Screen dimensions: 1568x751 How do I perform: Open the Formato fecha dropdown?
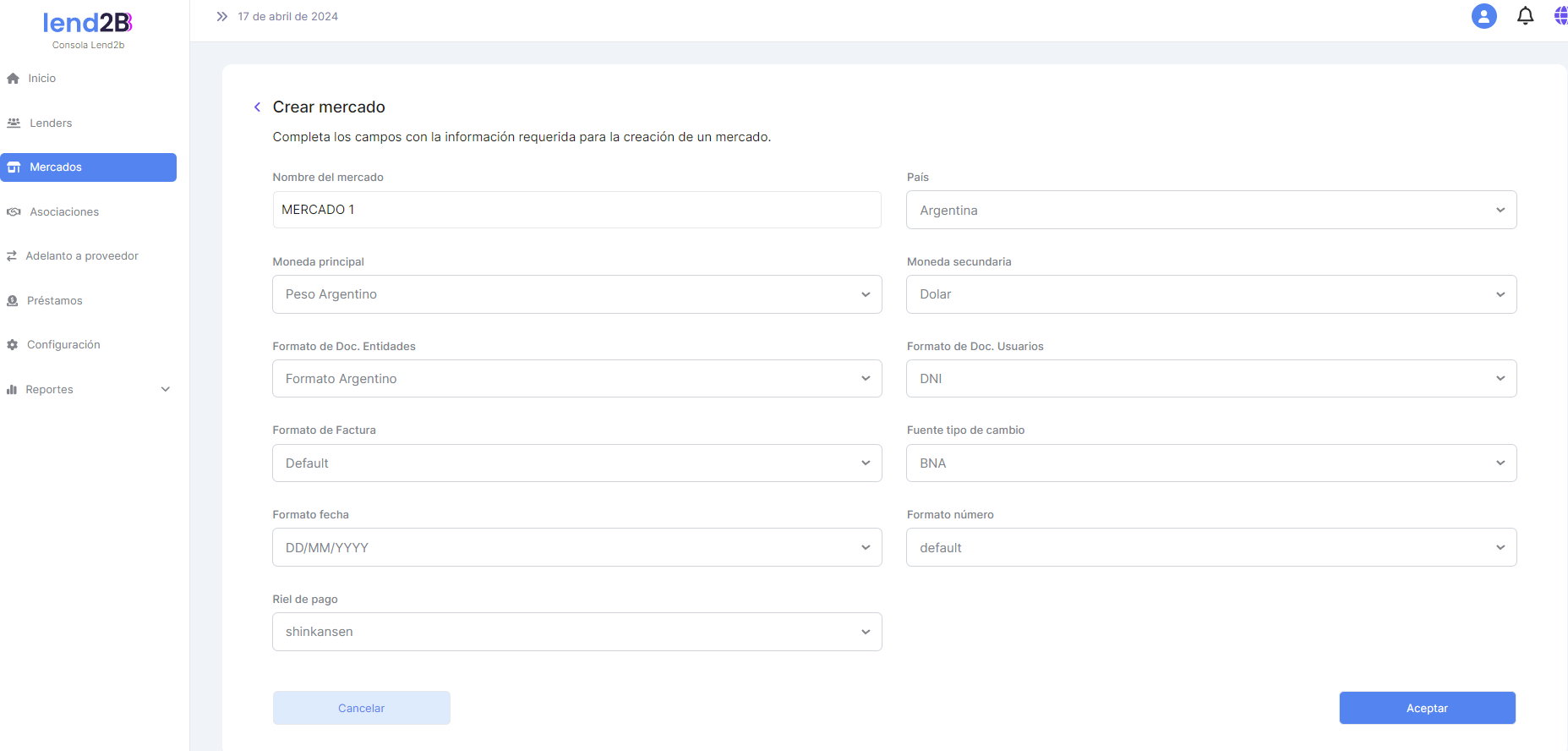point(576,547)
